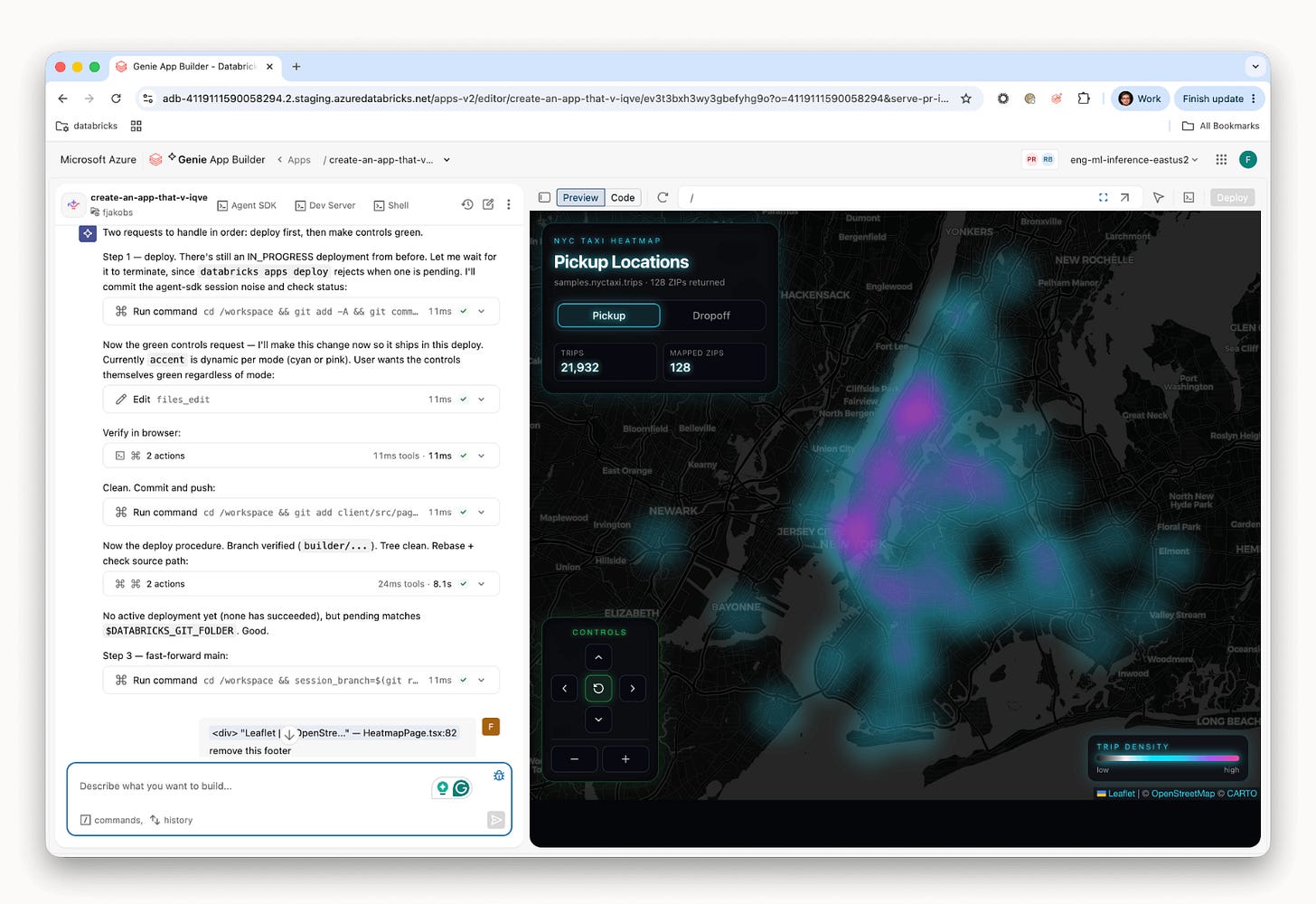Viewport: 1316px width, 904px height.
Task: Open the Databricks app switcher grid
Action: 1221,159
